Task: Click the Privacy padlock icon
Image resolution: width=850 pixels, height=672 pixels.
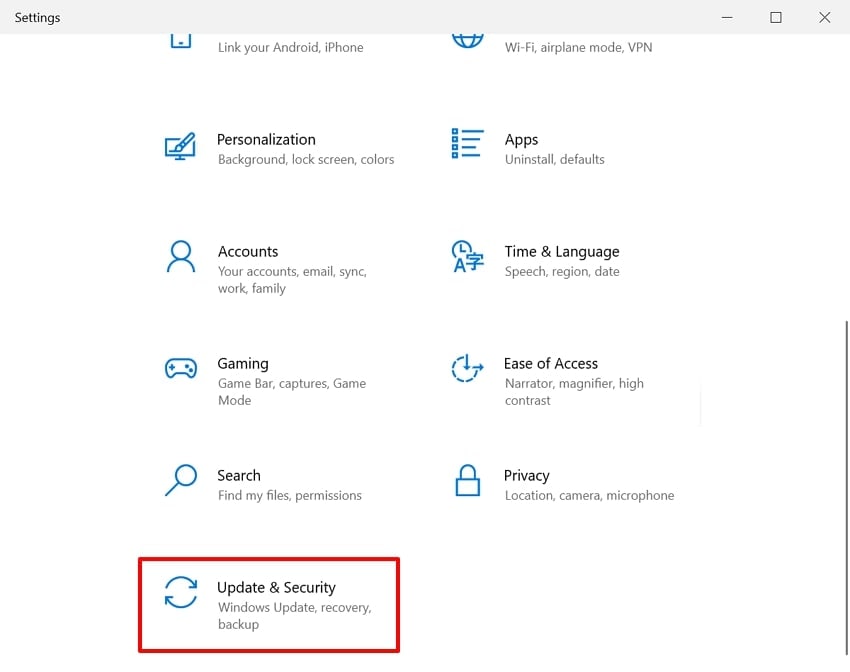Action: click(x=467, y=482)
